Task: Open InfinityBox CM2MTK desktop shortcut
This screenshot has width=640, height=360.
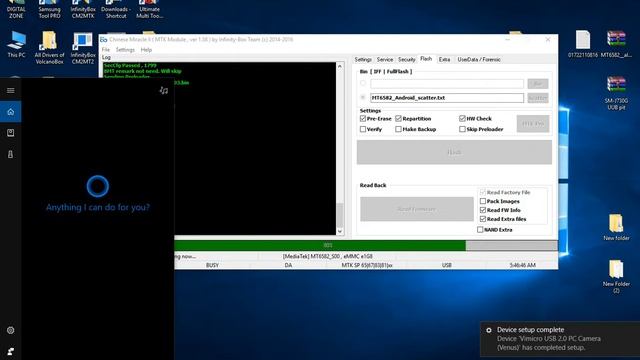Action: [83, 9]
